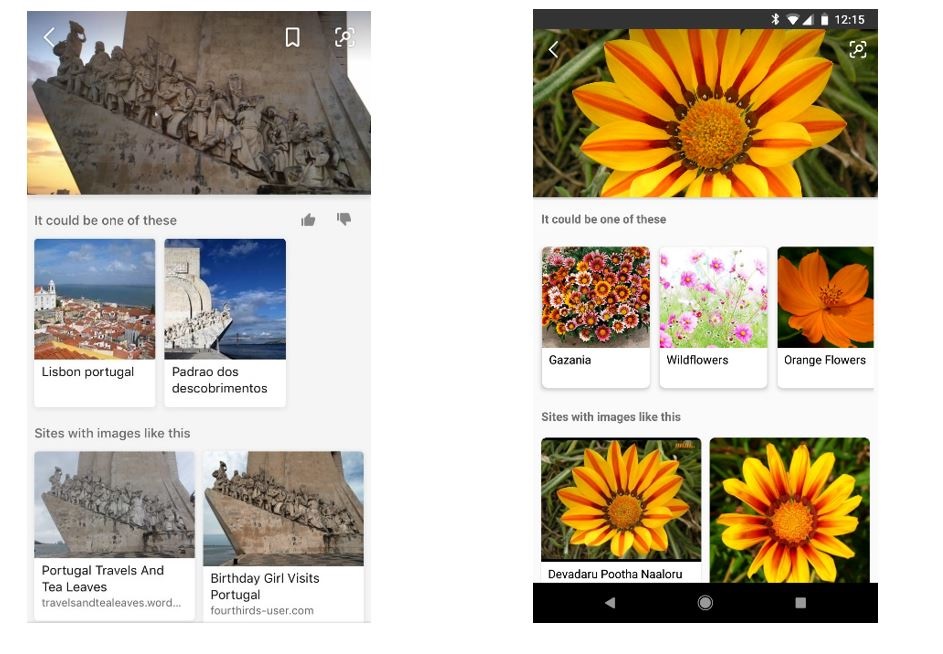Tap the Wi-Fi status icon
943x654 pixels.
pos(793,20)
